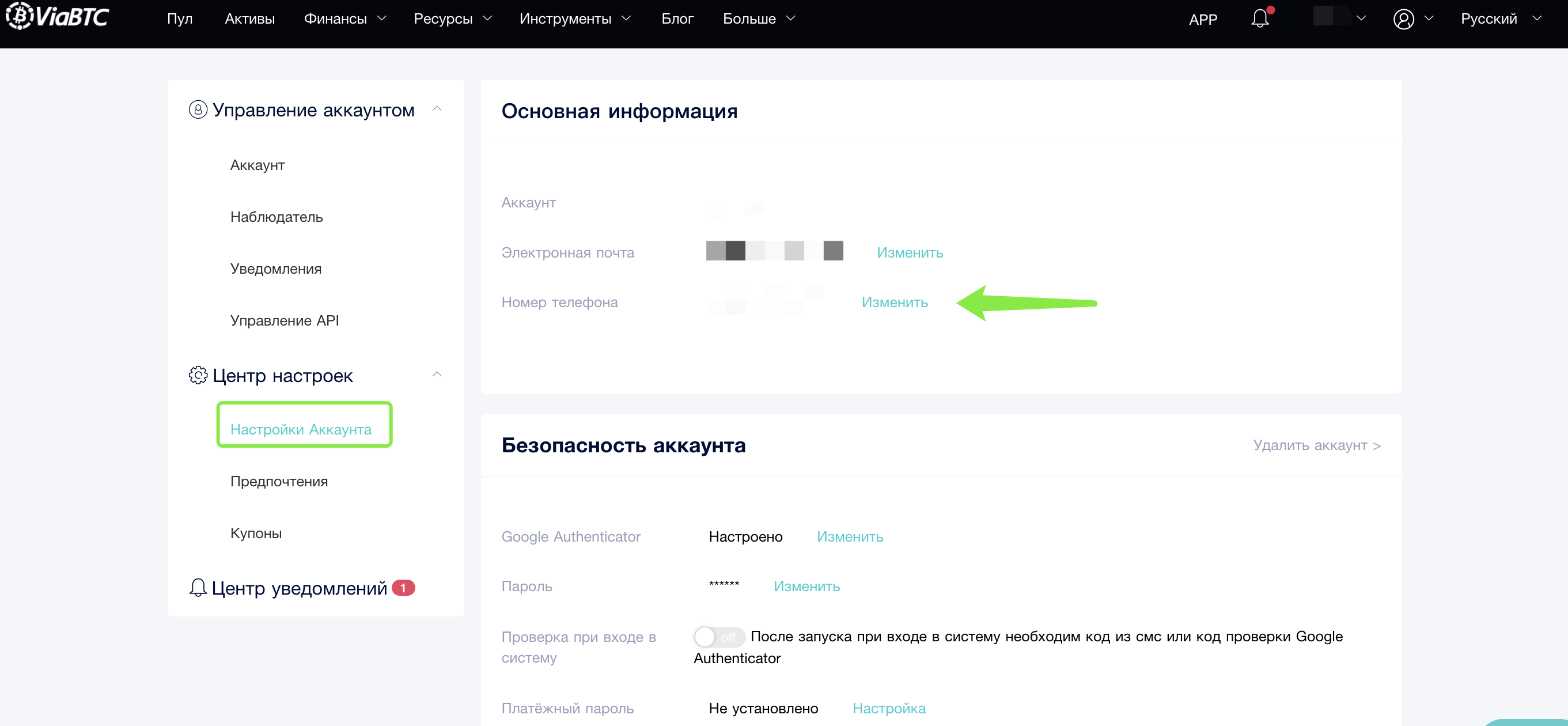The image size is (1568, 726).
Task: Click the blurred email address value
Action: (774, 250)
